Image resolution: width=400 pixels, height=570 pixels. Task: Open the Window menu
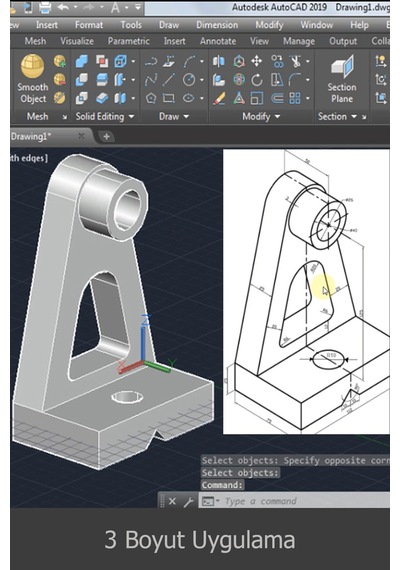317,25
